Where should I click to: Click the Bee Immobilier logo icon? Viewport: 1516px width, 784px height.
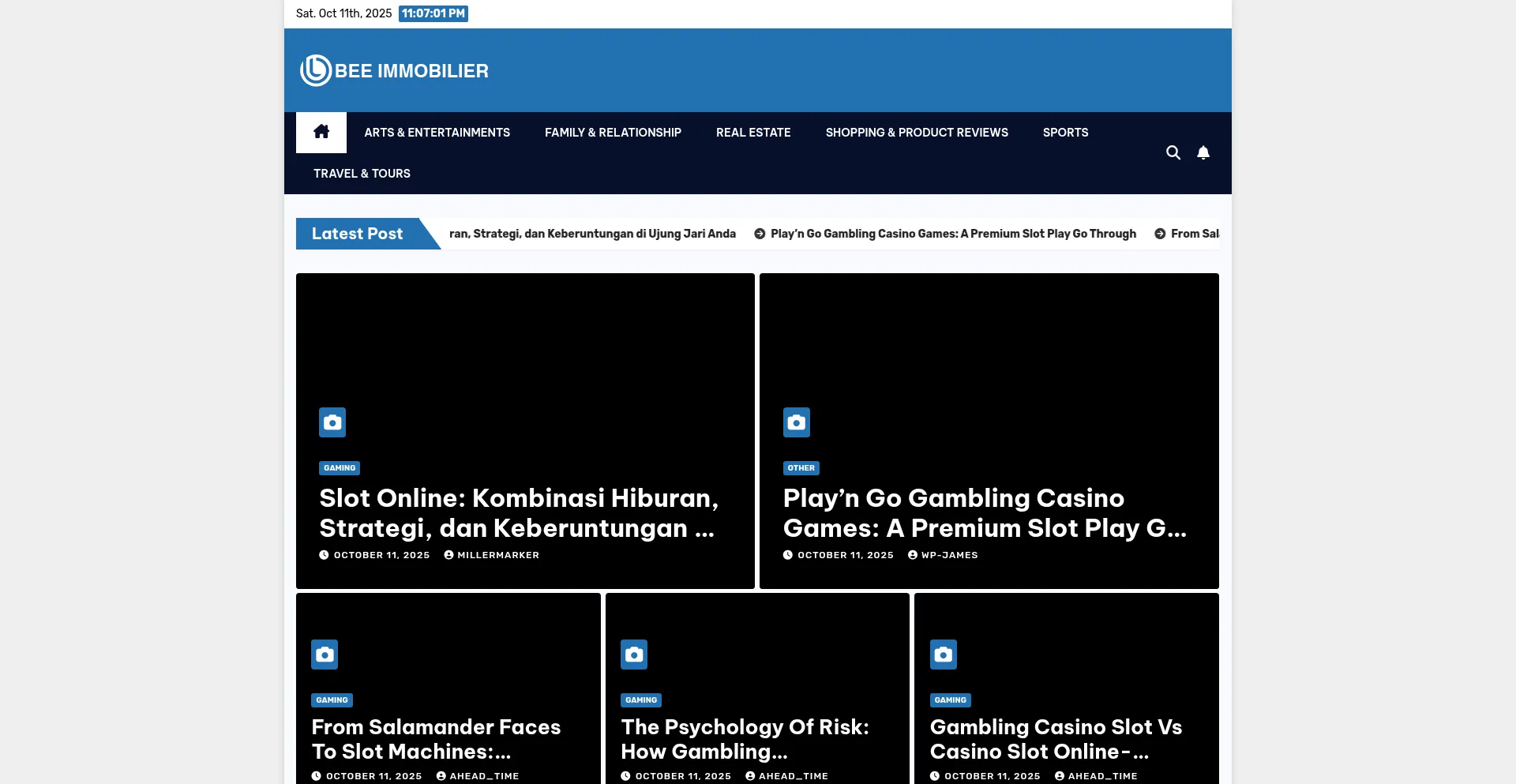316,70
